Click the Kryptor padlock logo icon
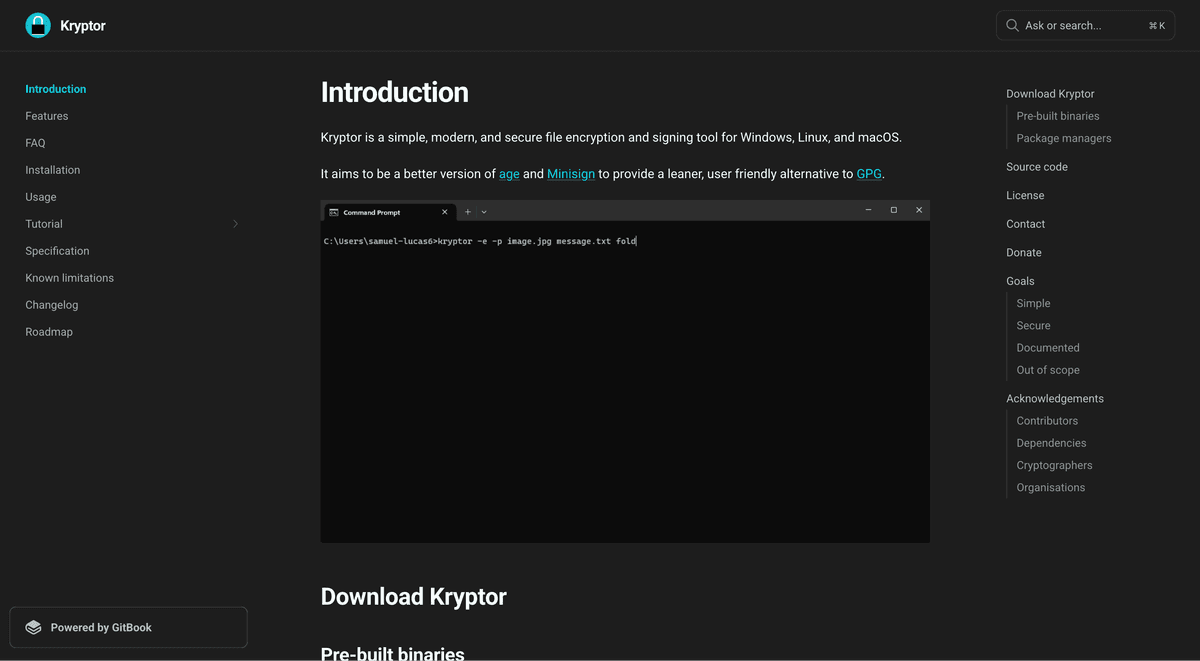 (38, 26)
